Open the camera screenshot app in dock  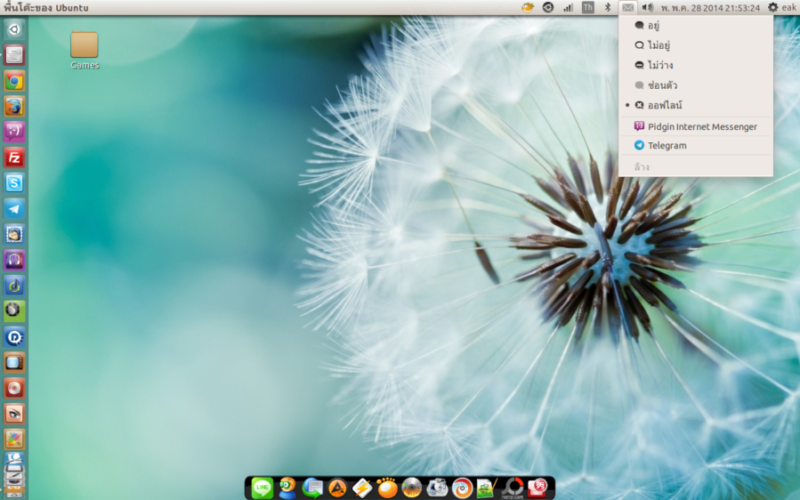[437, 488]
